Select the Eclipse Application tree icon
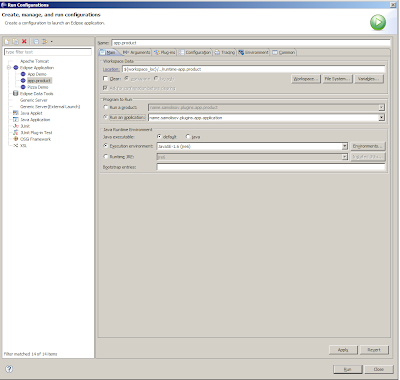400x380 pixels. point(15,68)
